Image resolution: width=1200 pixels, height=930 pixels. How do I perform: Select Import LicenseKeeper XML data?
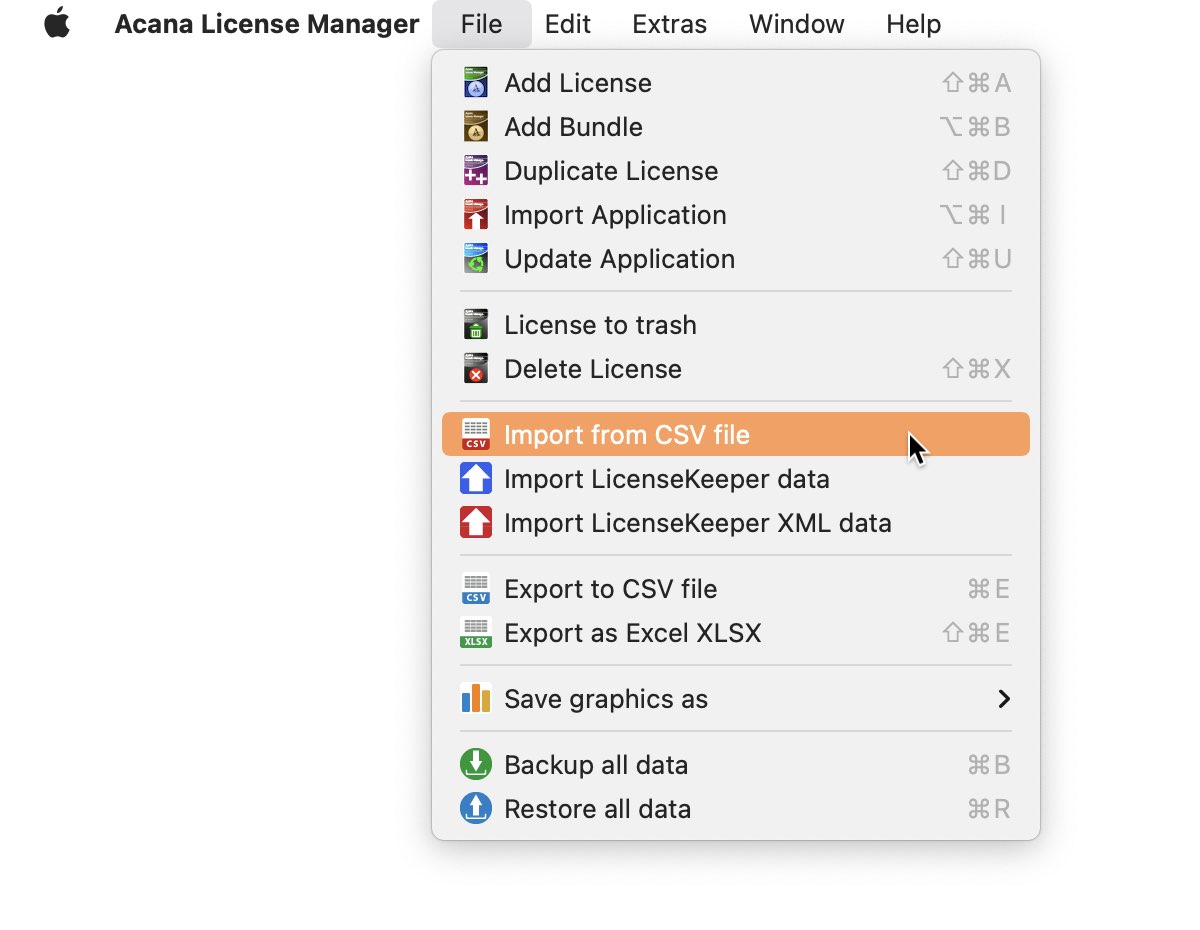tap(736, 523)
